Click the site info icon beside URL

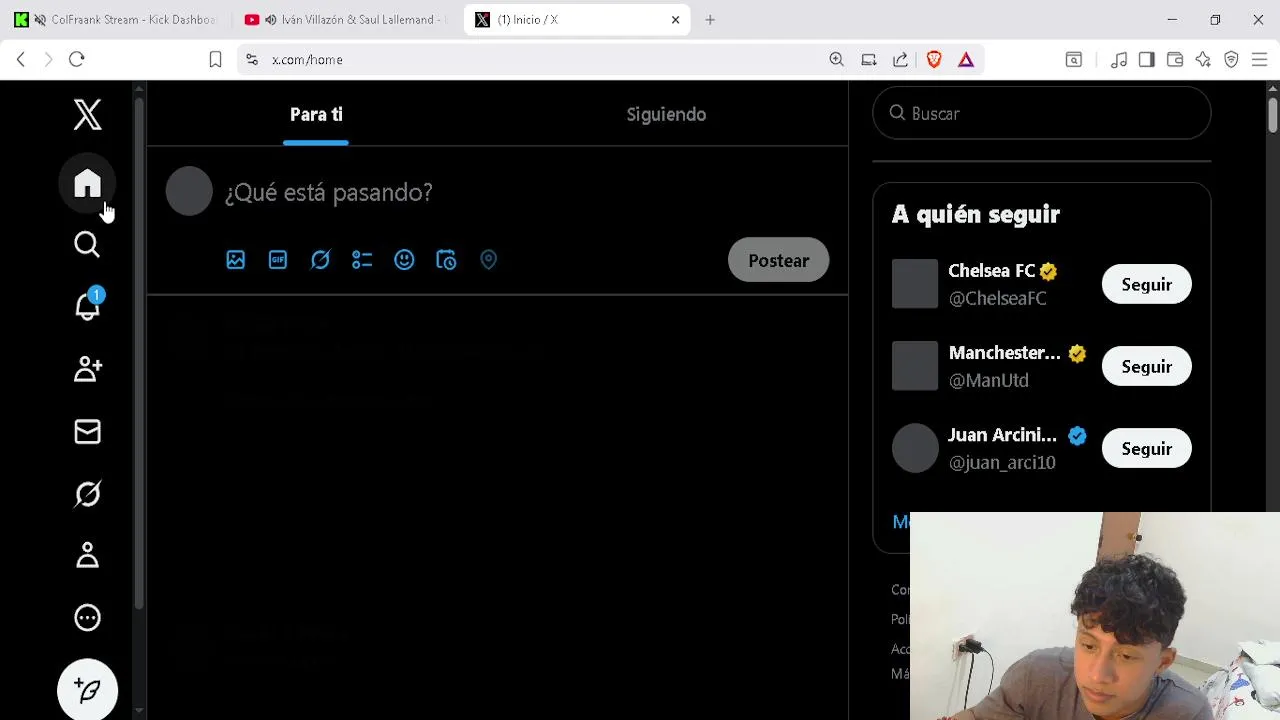[x=251, y=60]
